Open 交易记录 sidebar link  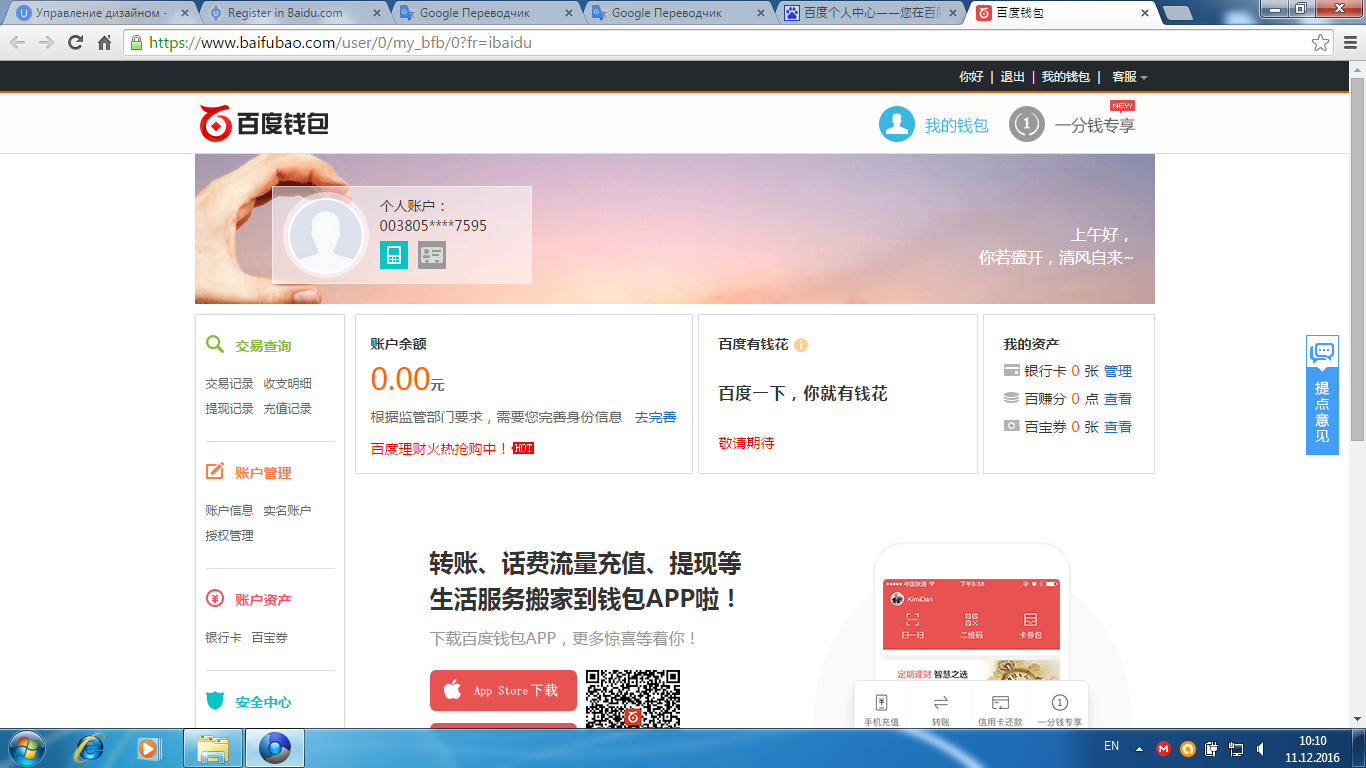(x=230, y=383)
